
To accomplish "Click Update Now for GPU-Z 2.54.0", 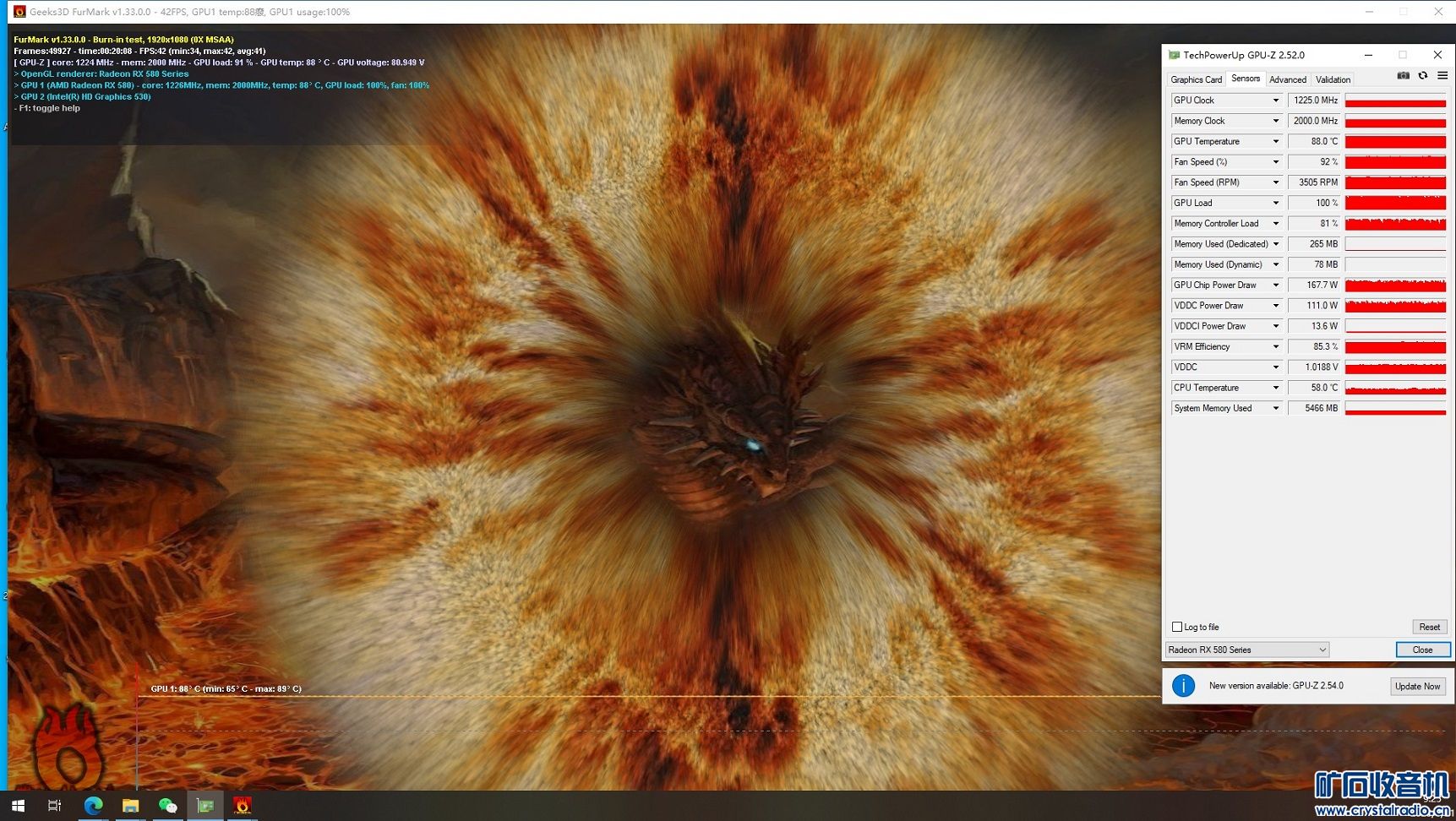I will (x=1418, y=686).
